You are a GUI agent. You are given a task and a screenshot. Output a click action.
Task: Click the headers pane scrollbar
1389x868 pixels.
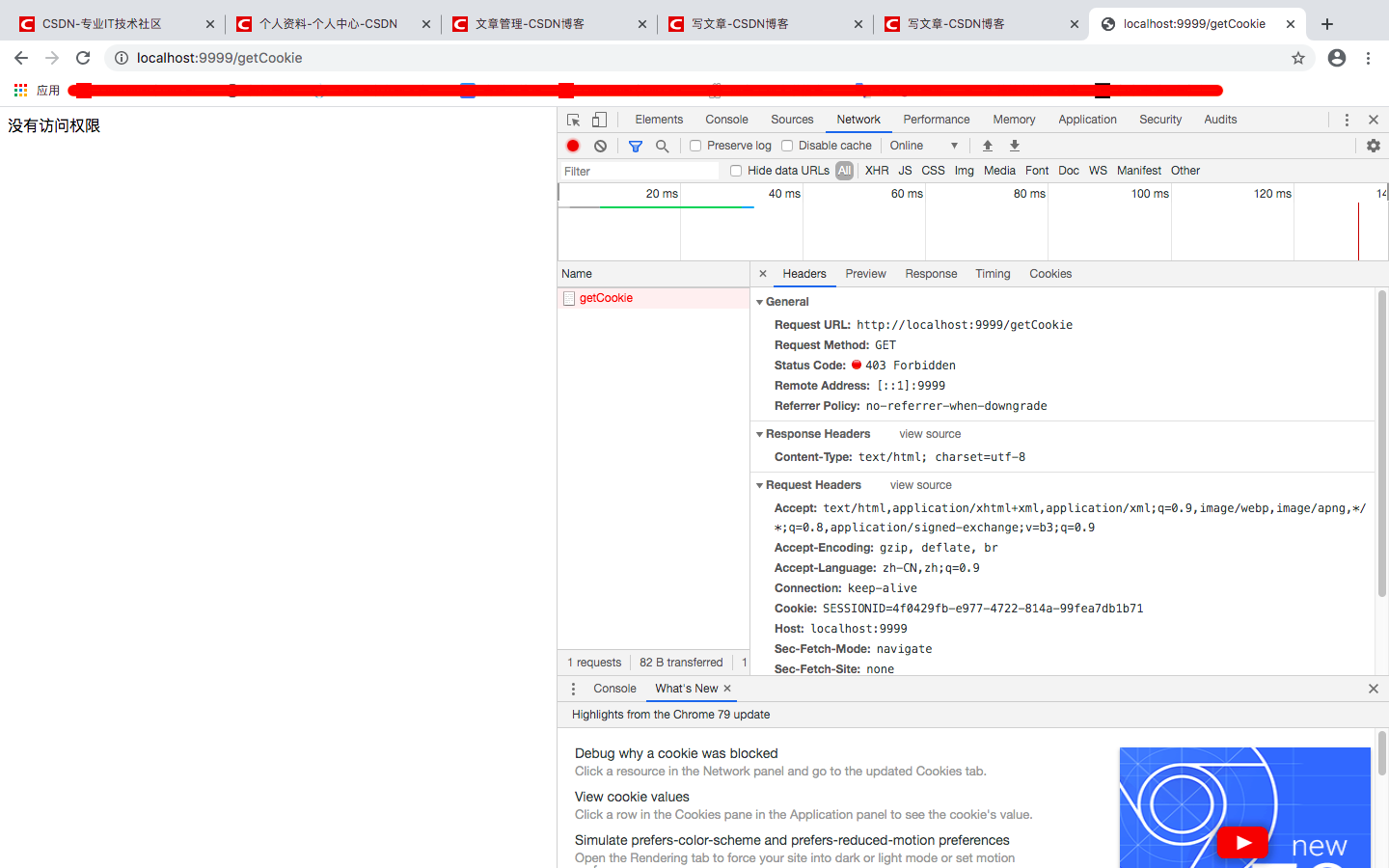tap(1381, 444)
